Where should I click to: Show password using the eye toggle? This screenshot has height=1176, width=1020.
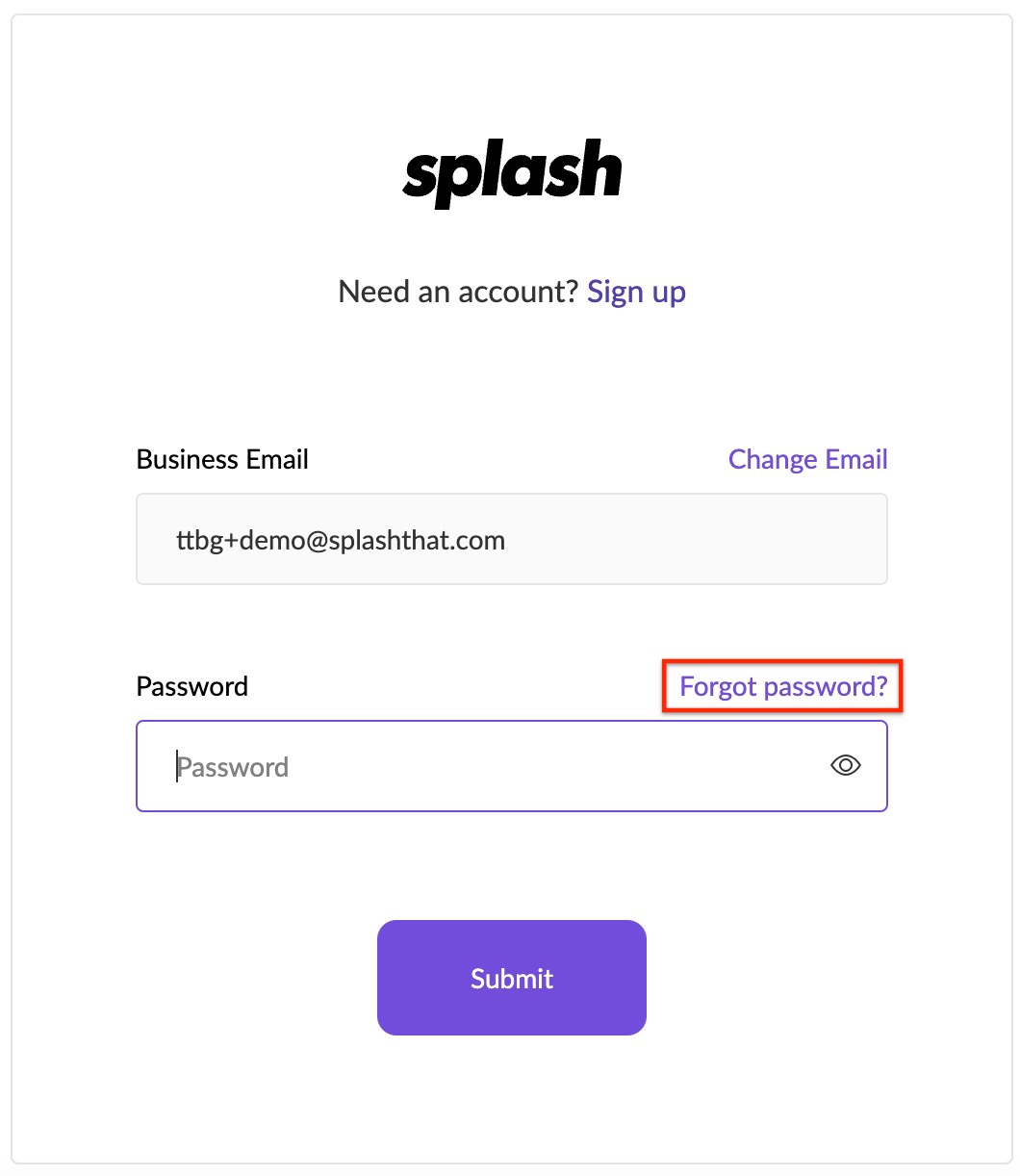click(845, 766)
